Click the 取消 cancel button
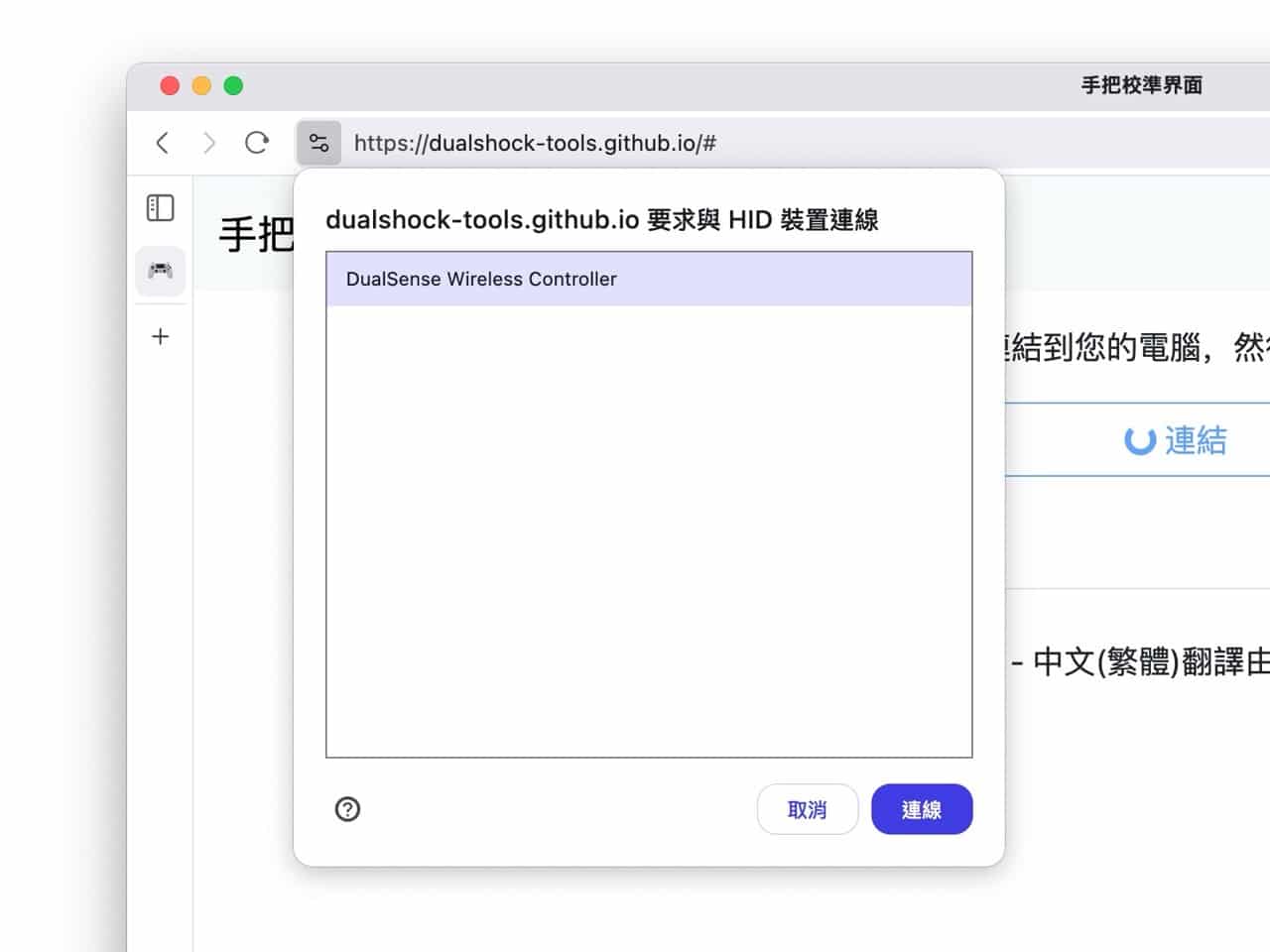 (x=807, y=809)
